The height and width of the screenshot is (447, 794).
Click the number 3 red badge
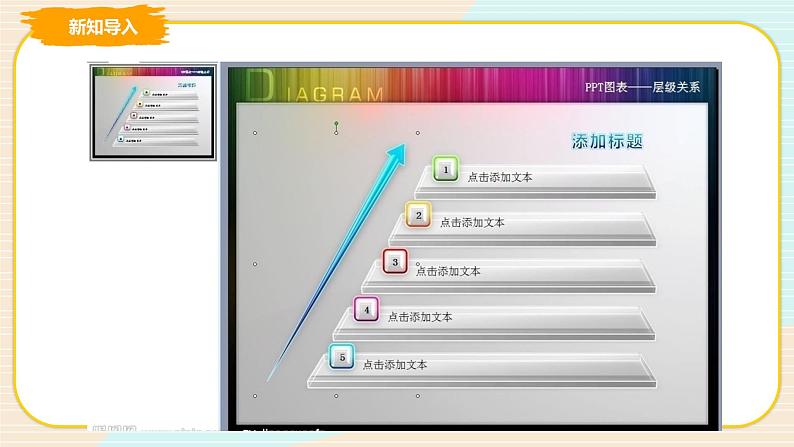395,262
